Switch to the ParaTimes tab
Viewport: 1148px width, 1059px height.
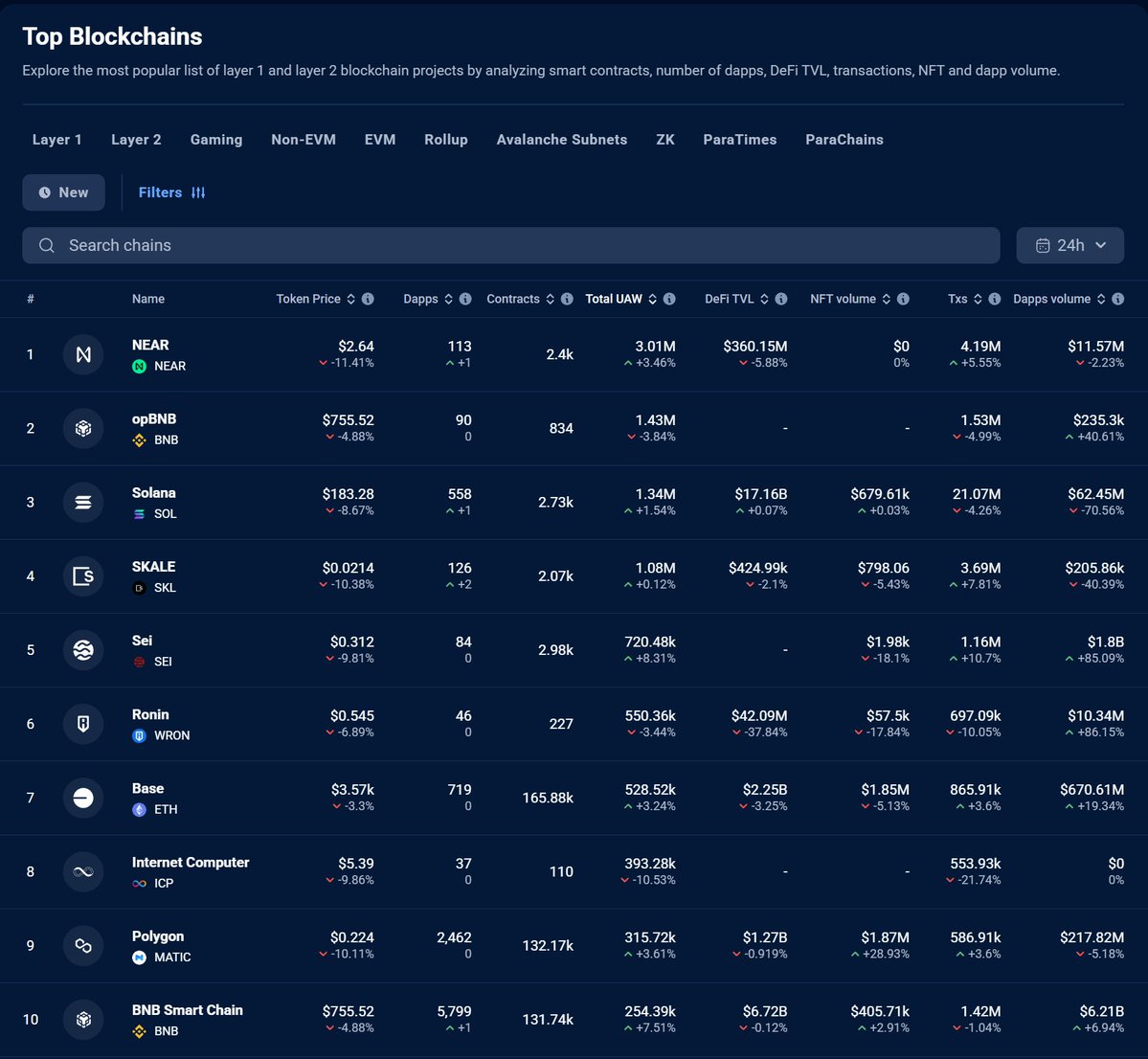coord(739,139)
